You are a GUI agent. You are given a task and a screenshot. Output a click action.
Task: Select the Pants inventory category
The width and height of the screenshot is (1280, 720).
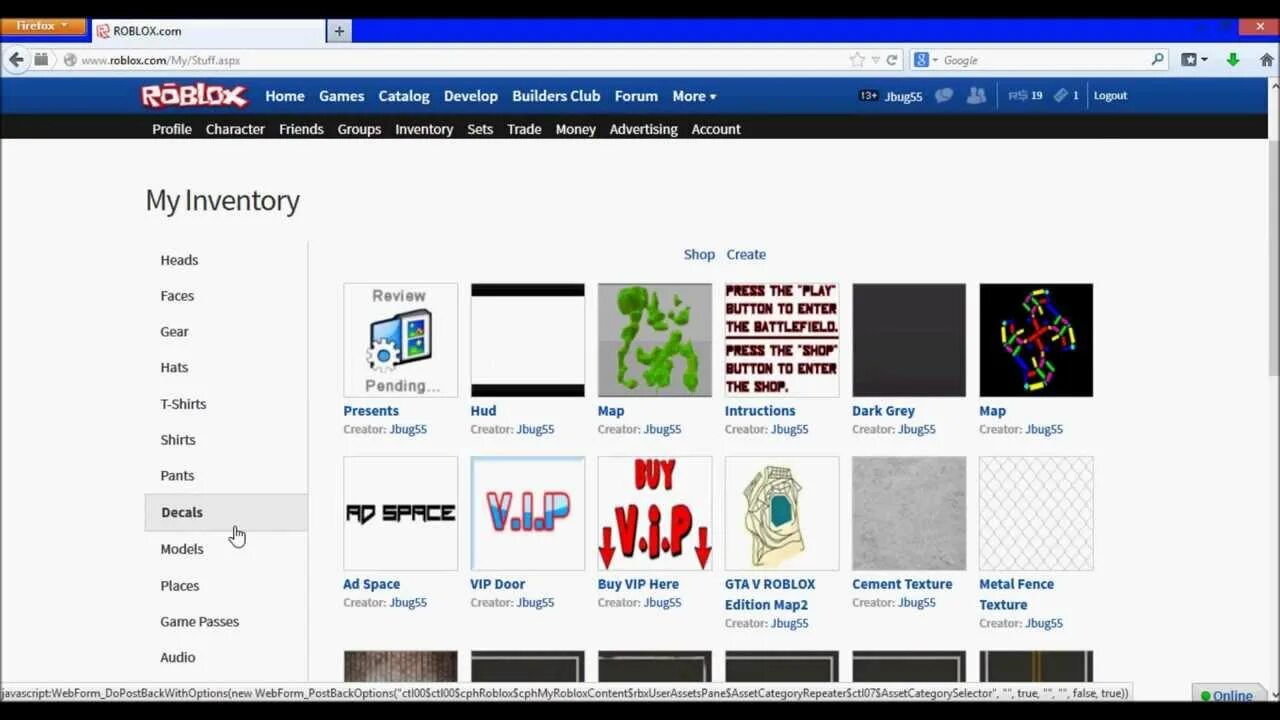(x=177, y=476)
